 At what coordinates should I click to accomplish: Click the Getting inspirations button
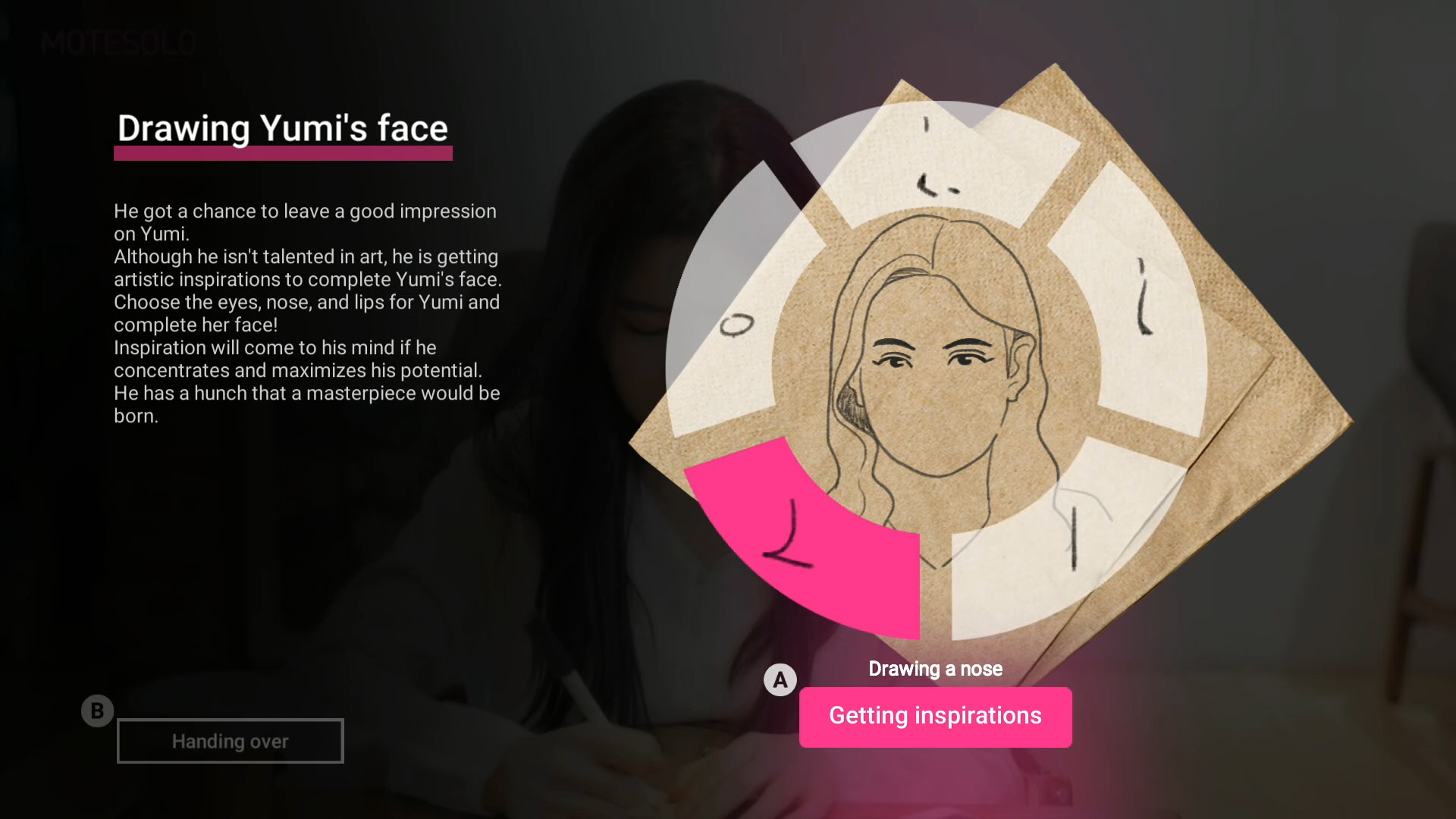point(935,717)
